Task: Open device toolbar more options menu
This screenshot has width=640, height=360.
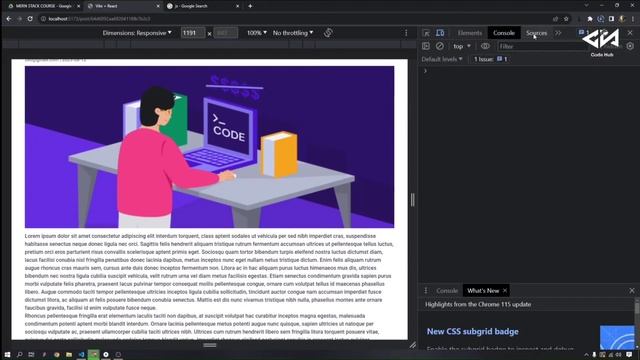Action: tap(406, 33)
